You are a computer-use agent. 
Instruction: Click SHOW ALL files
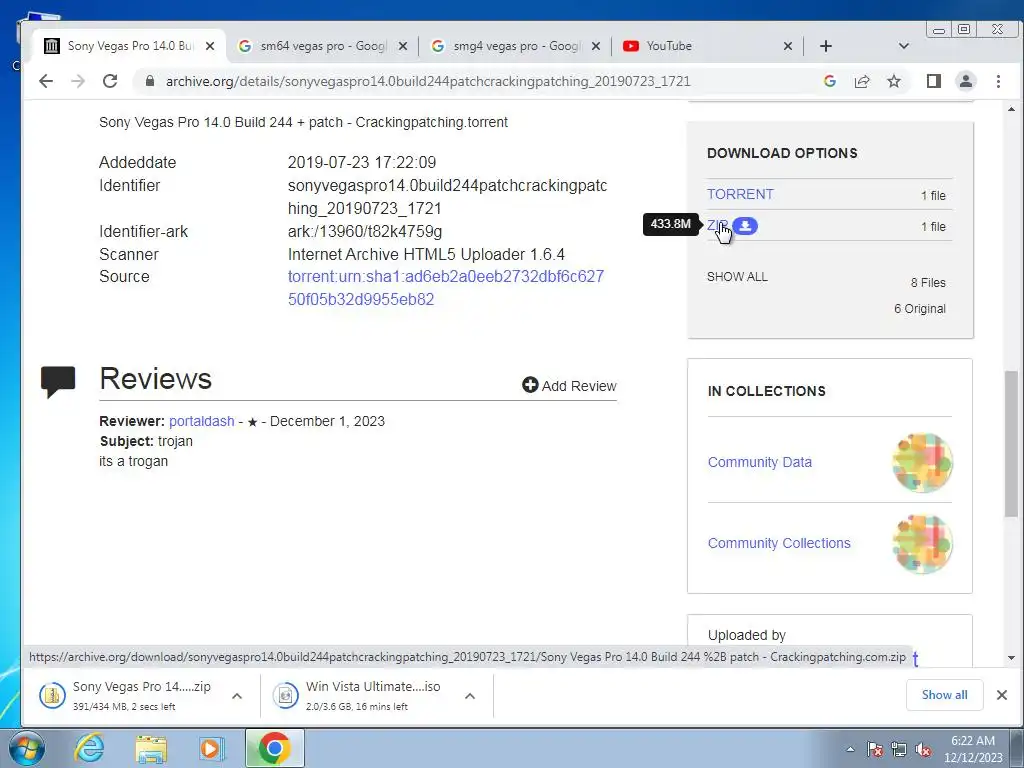point(737,276)
